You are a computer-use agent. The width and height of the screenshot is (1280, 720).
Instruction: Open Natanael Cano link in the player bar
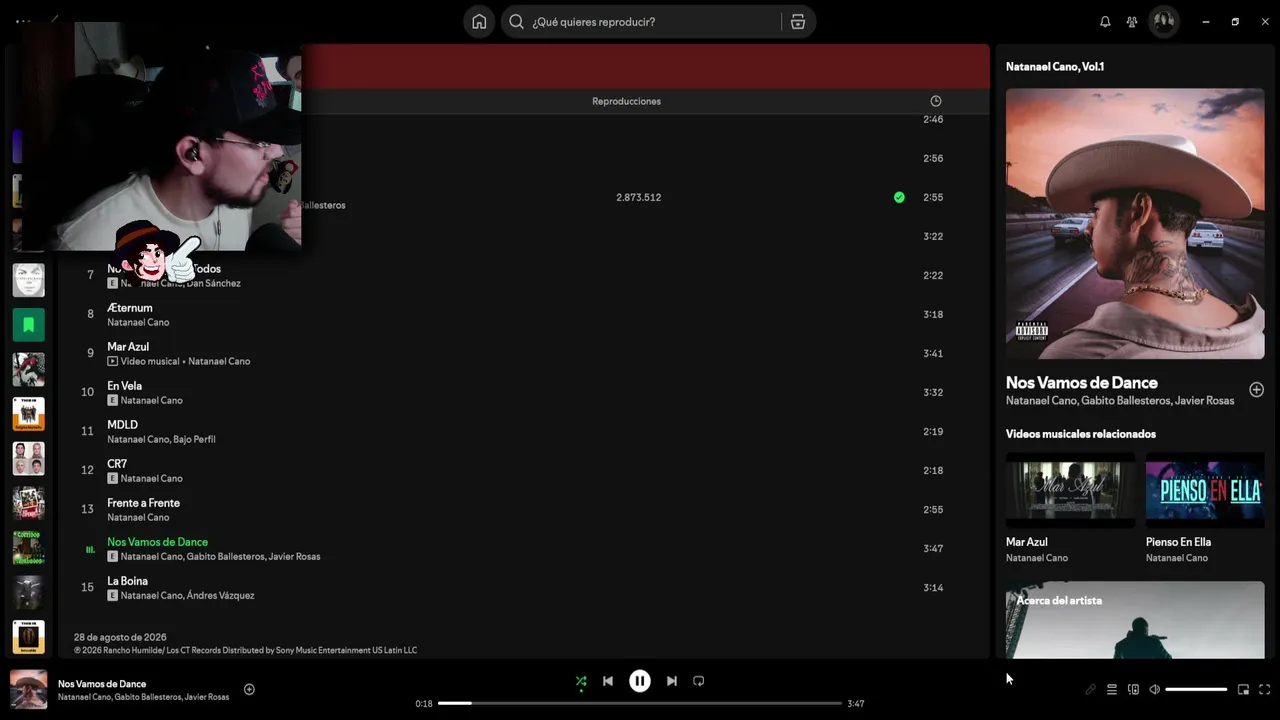tap(84, 697)
